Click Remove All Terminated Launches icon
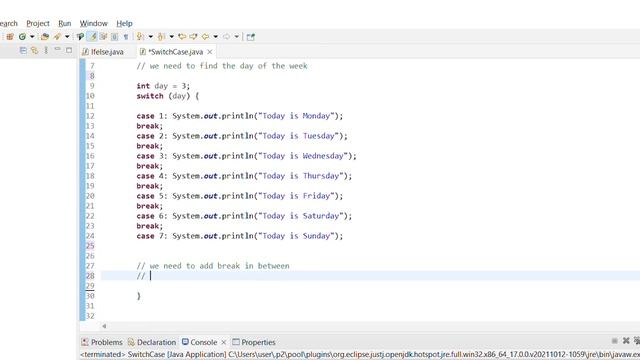Viewport: 640px width, 360px height. point(637,340)
